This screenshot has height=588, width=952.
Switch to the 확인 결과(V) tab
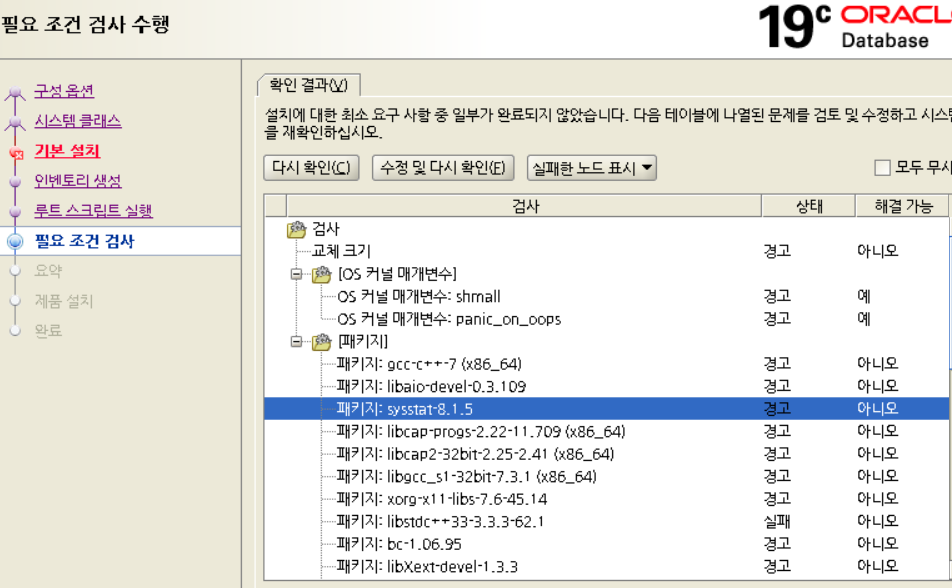pos(308,85)
